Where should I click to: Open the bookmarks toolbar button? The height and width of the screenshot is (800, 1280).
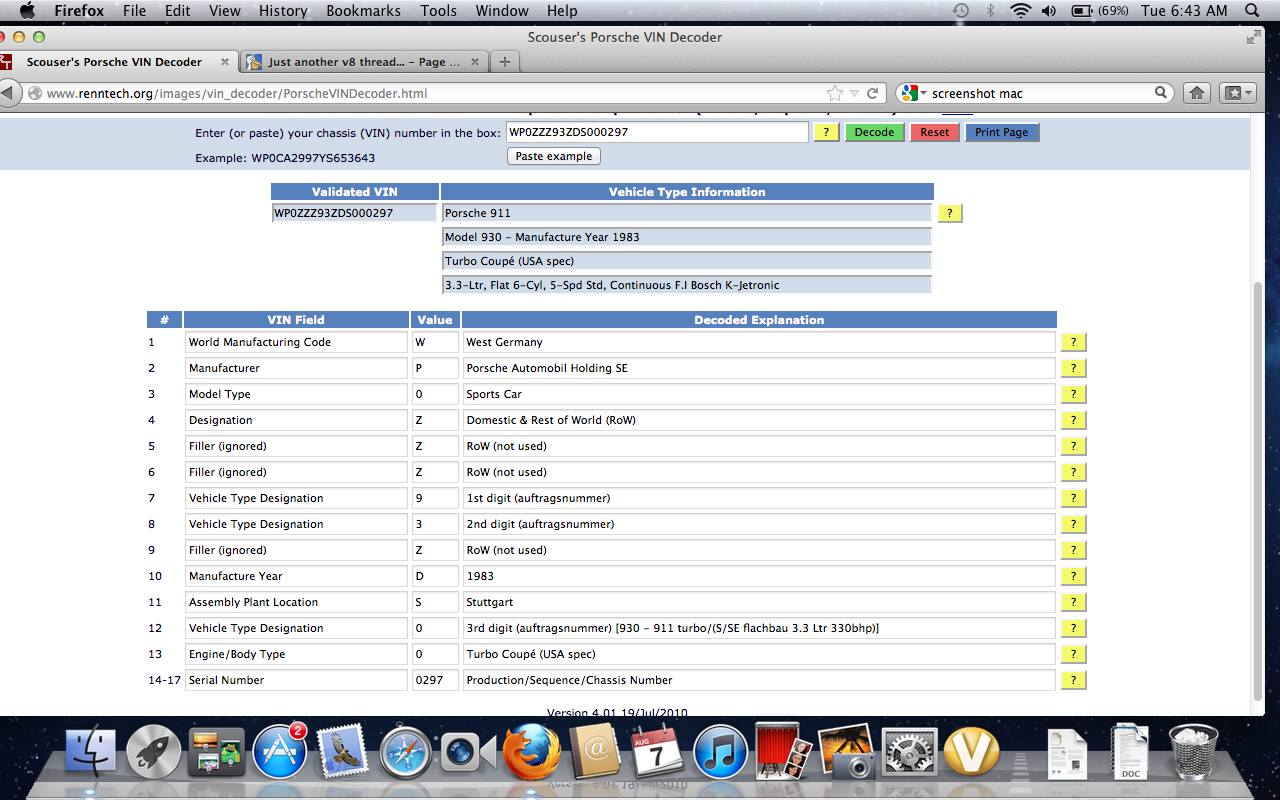point(1239,93)
